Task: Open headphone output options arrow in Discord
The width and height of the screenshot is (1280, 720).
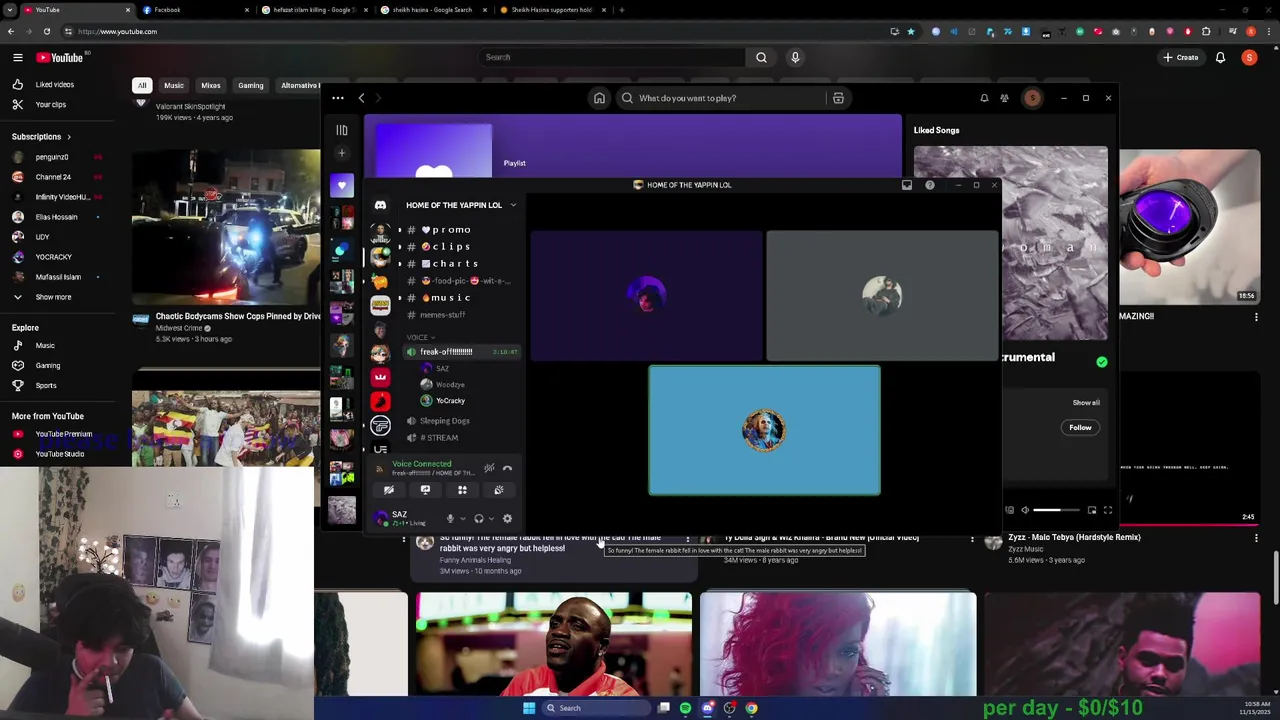Action: (491, 519)
